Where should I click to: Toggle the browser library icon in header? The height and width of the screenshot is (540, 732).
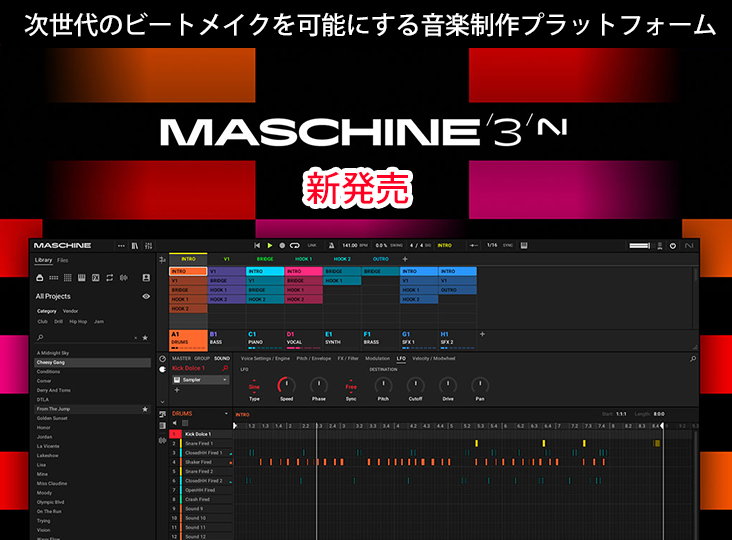click(x=135, y=245)
